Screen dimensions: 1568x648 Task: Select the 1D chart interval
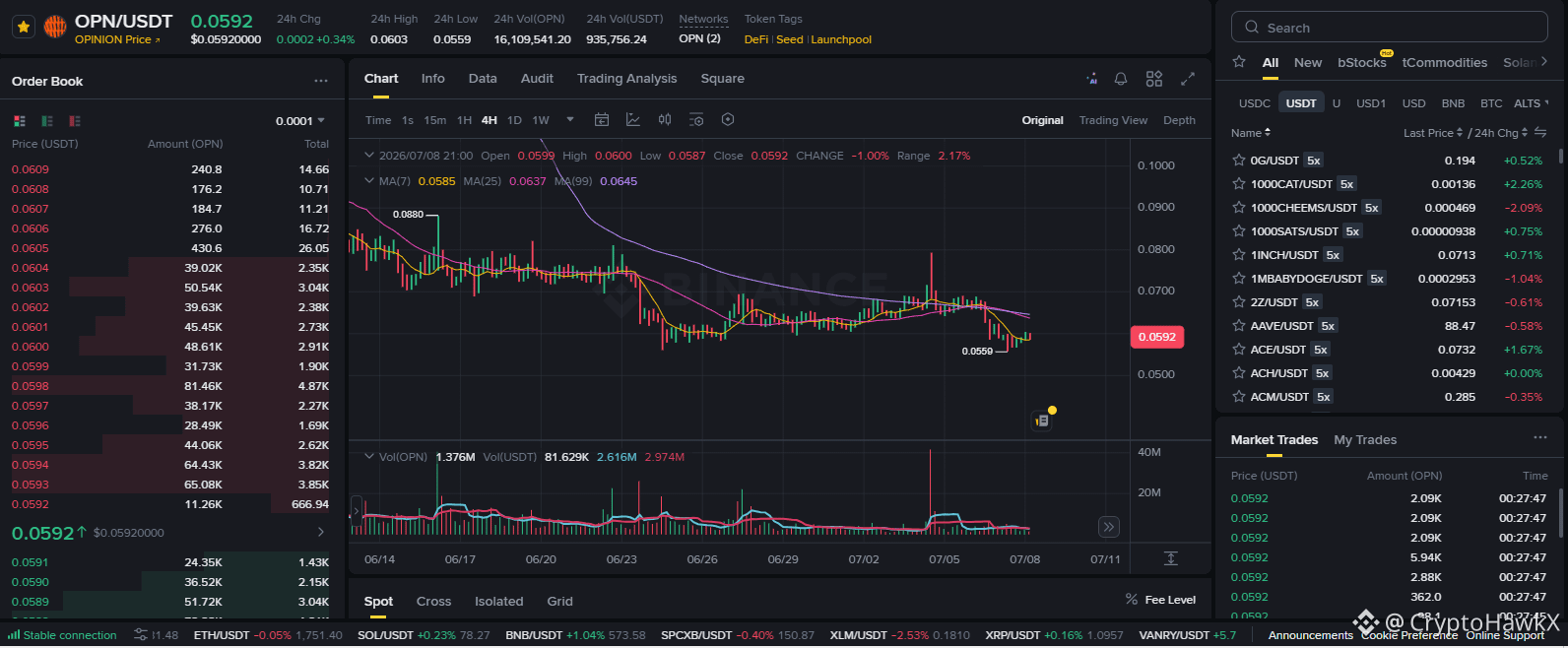(x=514, y=120)
